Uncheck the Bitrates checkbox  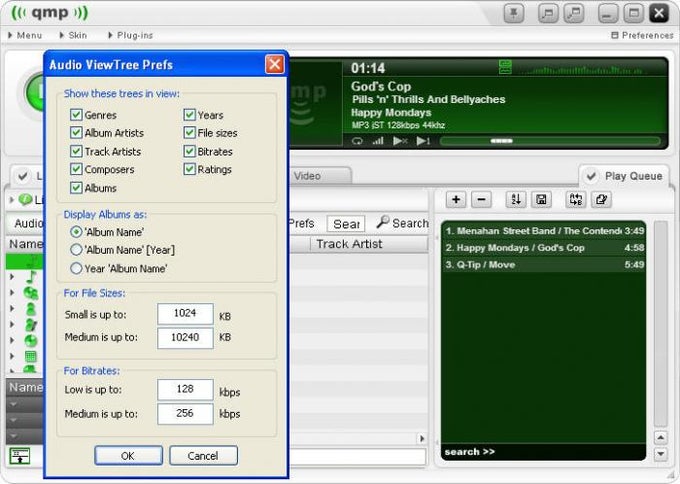(x=190, y=151)
